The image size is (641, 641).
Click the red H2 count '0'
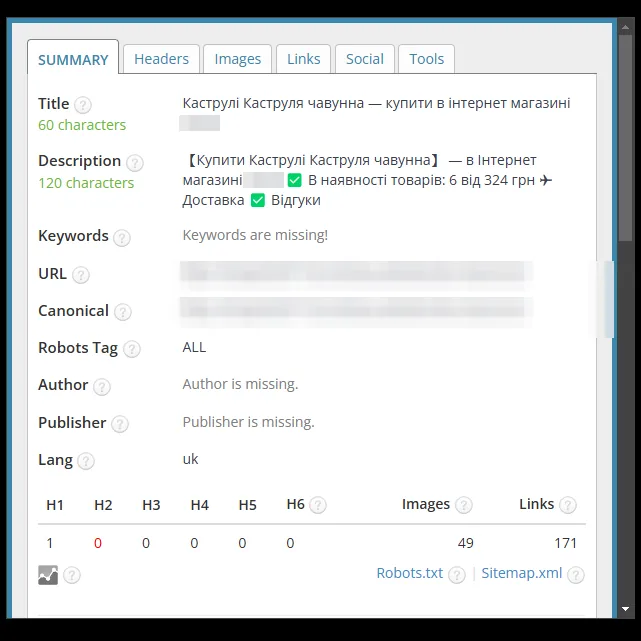tap(98, 543)
